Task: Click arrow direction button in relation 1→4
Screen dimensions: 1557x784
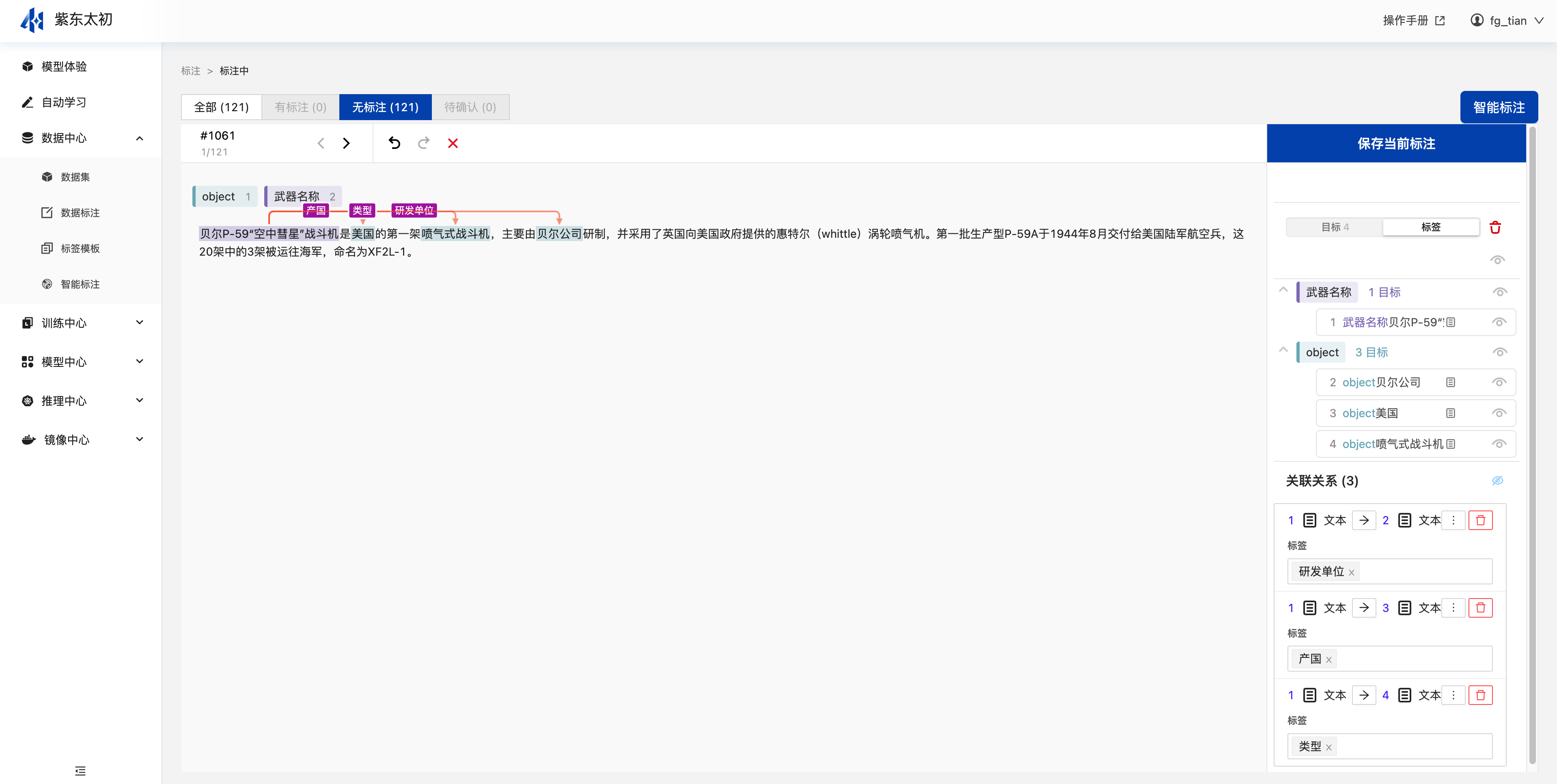Action: point(1364,695)
